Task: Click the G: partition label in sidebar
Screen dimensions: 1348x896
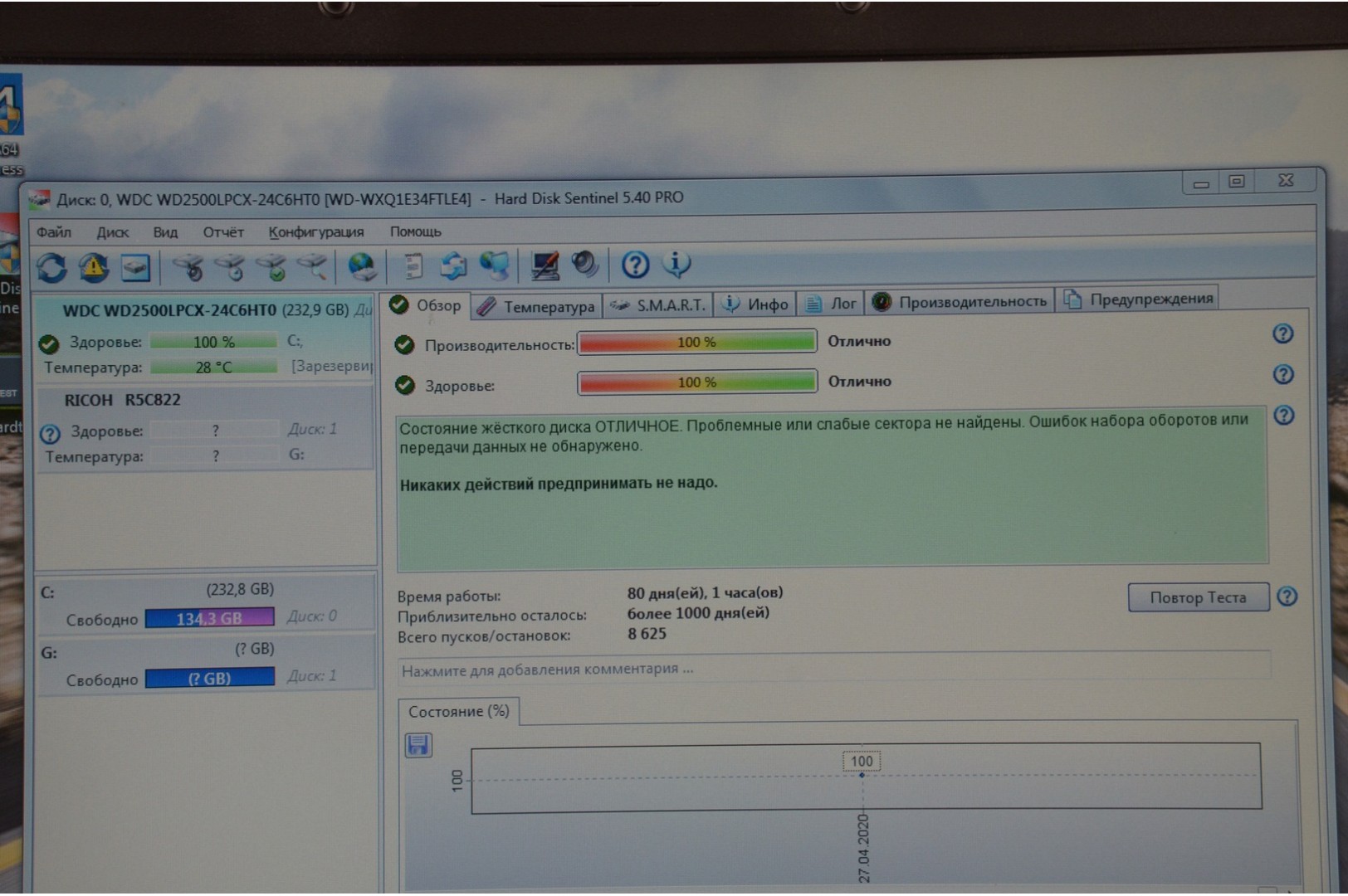Action: point(49,653)
